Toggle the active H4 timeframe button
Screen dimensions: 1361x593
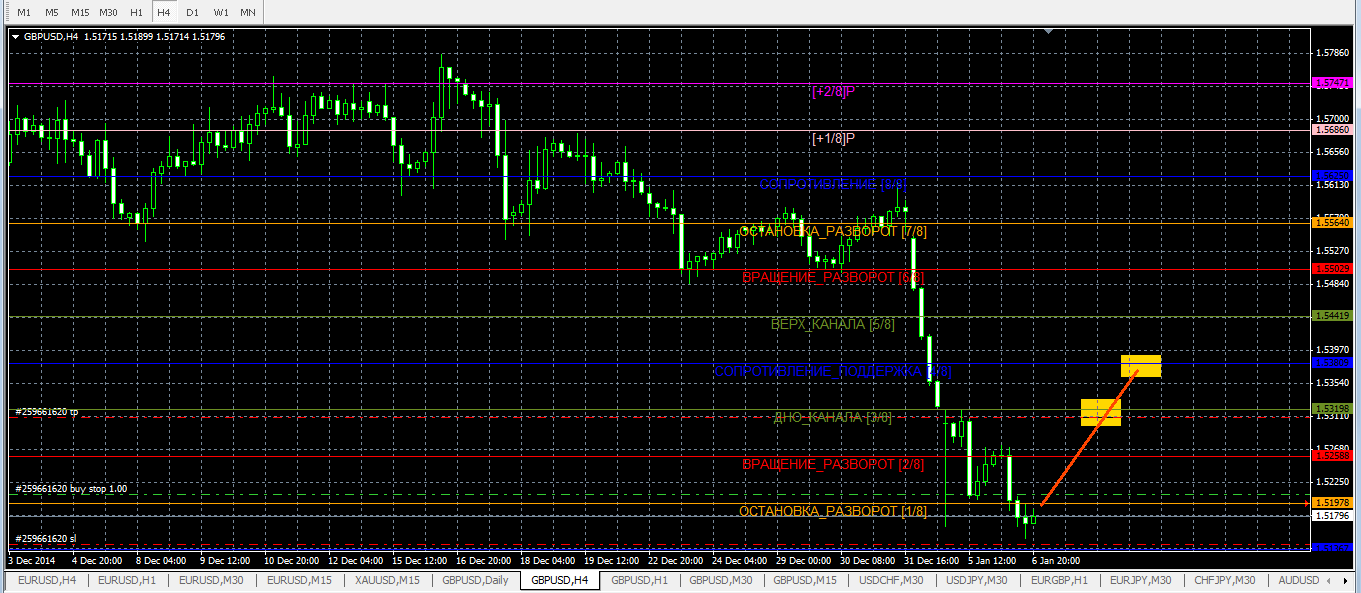tap(164, 12)
